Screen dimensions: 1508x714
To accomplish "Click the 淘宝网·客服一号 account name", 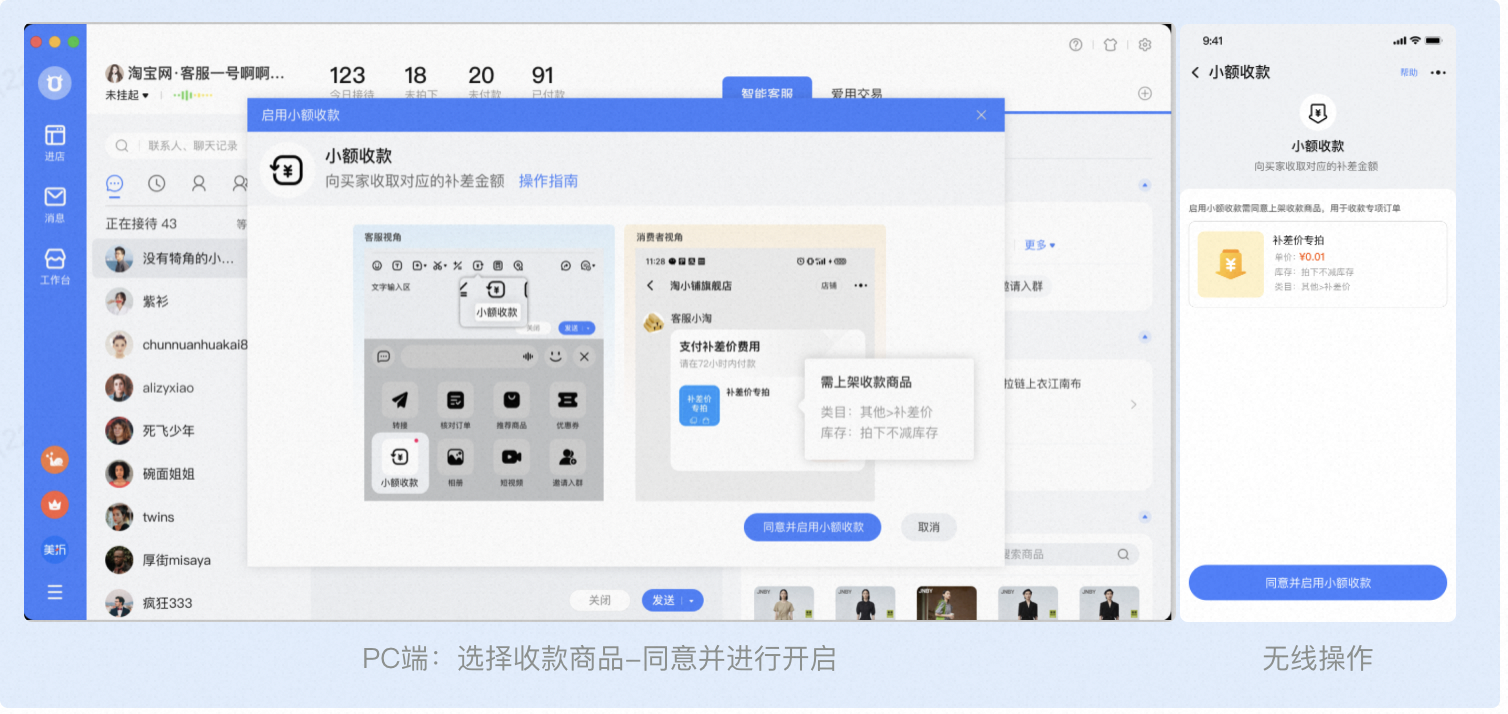I will coord(205,74).
